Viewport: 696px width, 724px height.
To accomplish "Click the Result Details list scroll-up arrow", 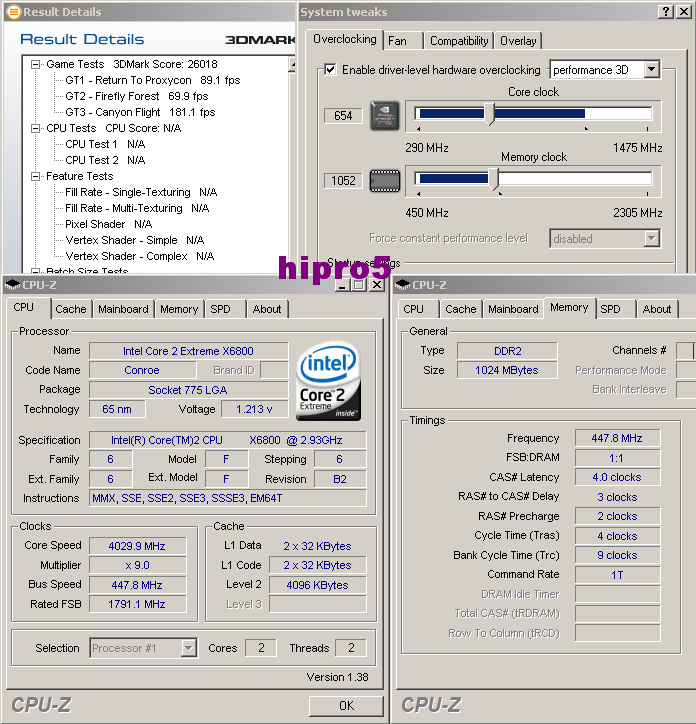I will pos(292,64).
